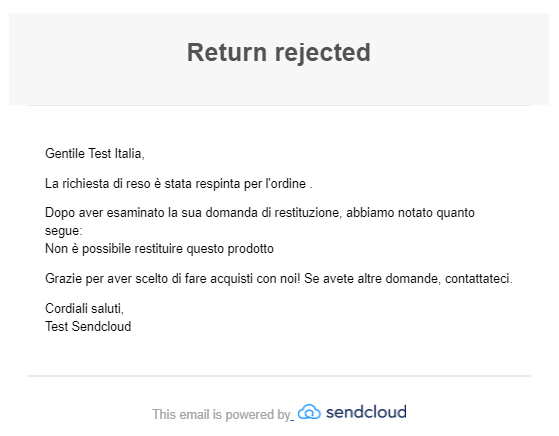
Task: Click the greeting 'Gentile Test Italia,'
Action: pyautogui.click(x=95, y=154)
